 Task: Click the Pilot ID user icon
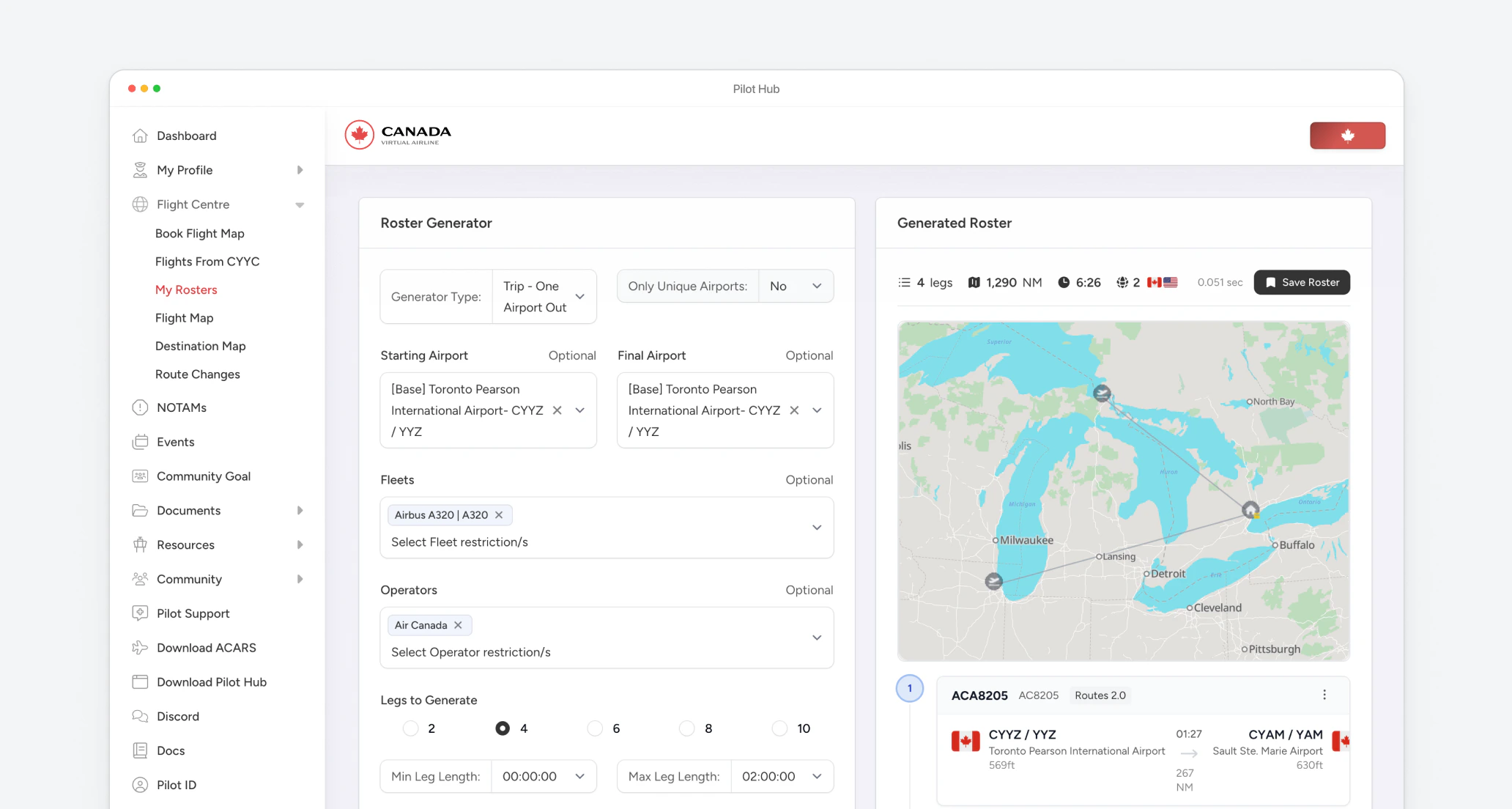[x=140, y=785]
